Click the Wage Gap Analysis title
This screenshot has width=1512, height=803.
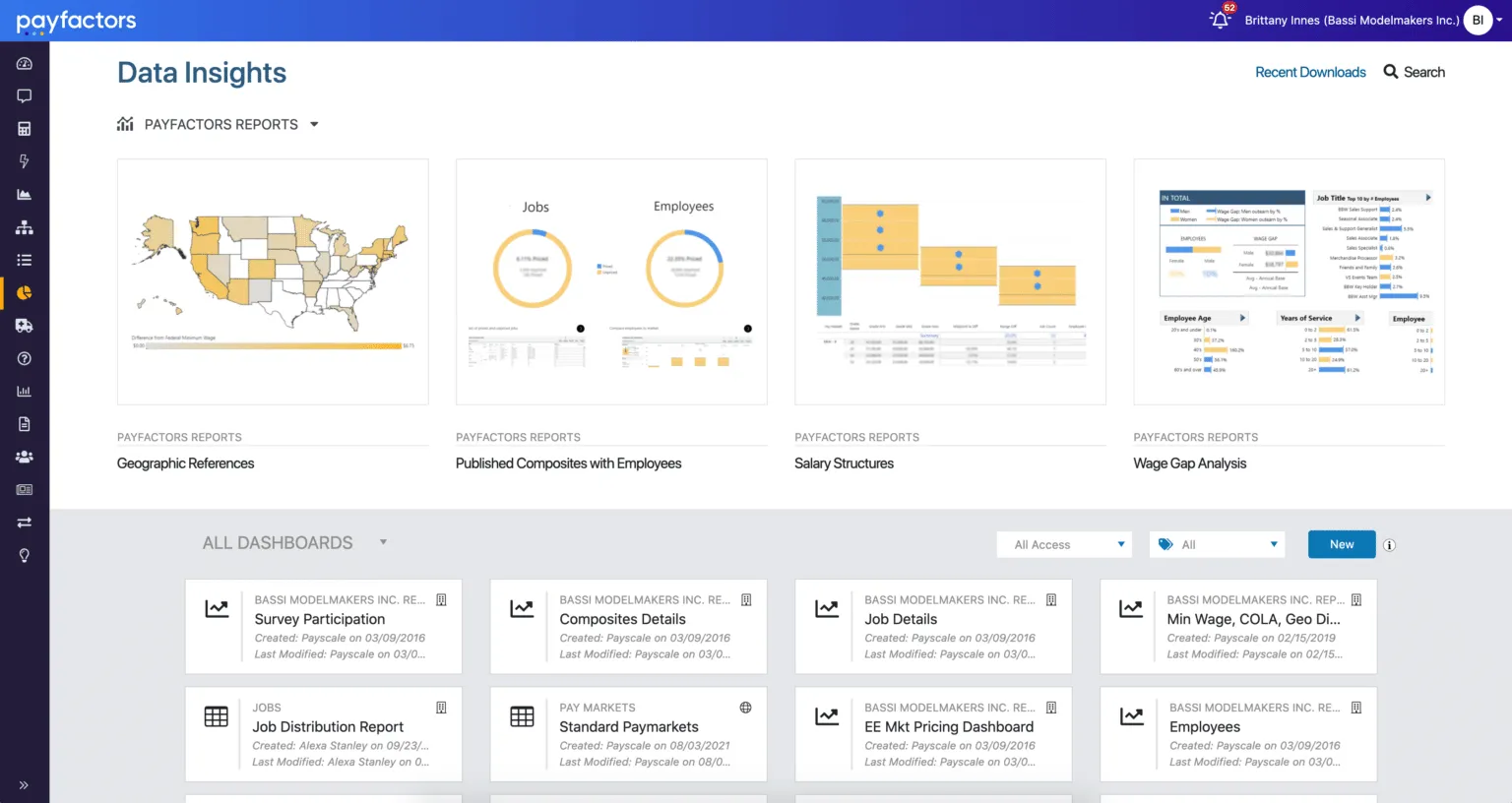pos(1189,463)
